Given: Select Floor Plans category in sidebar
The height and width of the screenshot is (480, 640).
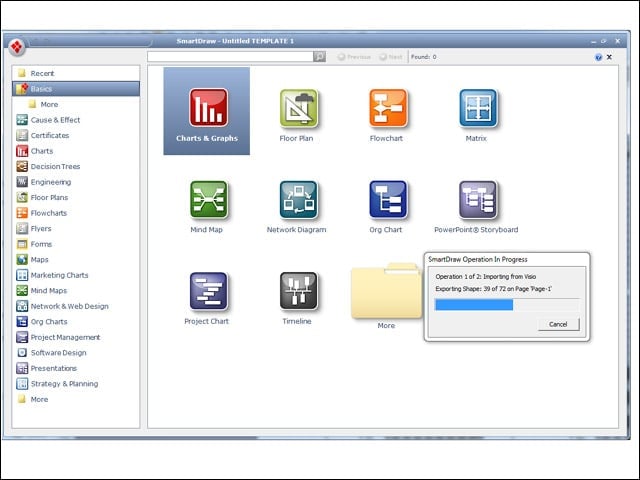Looking at the screenshot, I should point(42,198).
